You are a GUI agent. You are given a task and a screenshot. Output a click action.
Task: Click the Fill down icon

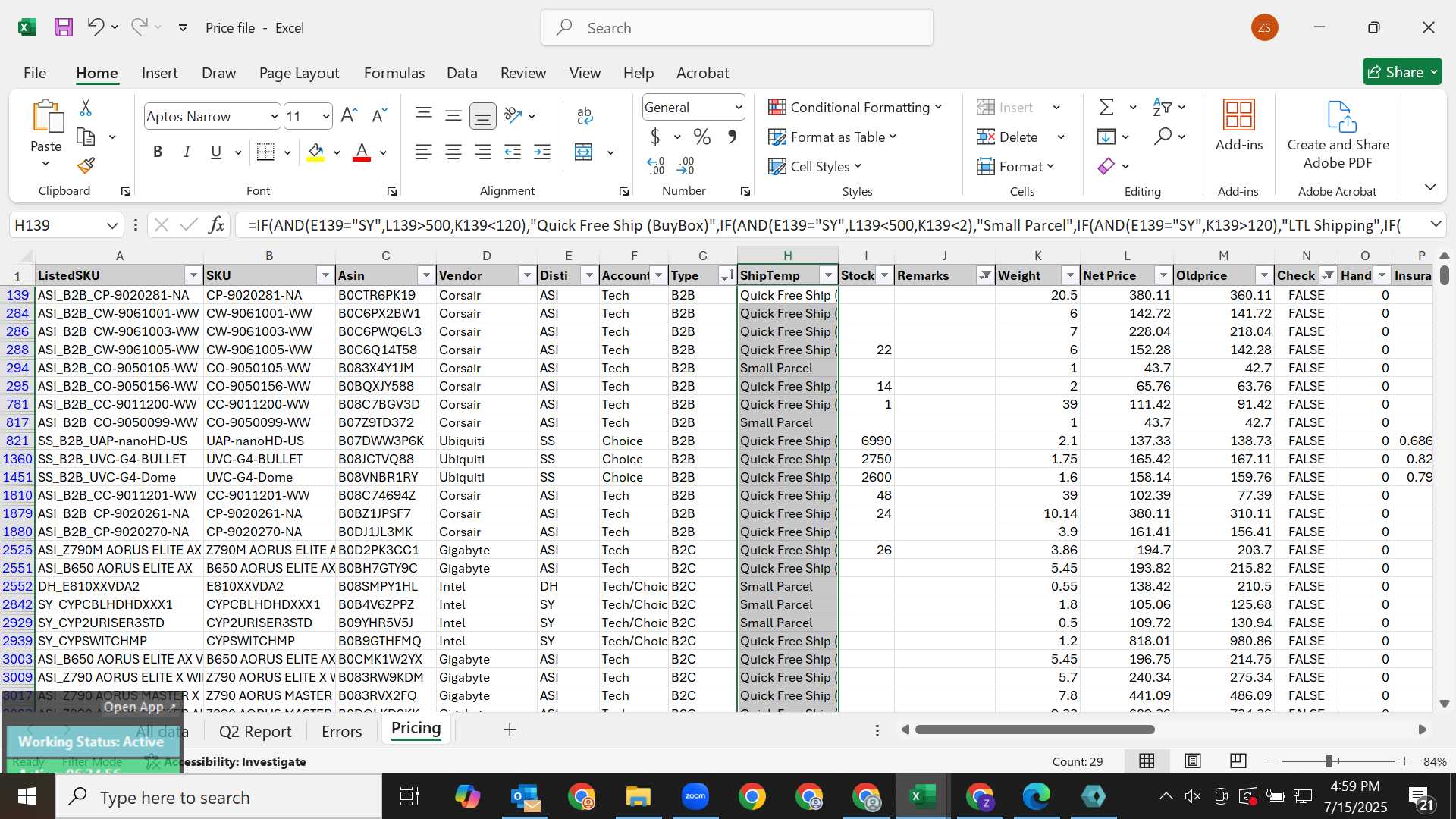pos(1106,136)
